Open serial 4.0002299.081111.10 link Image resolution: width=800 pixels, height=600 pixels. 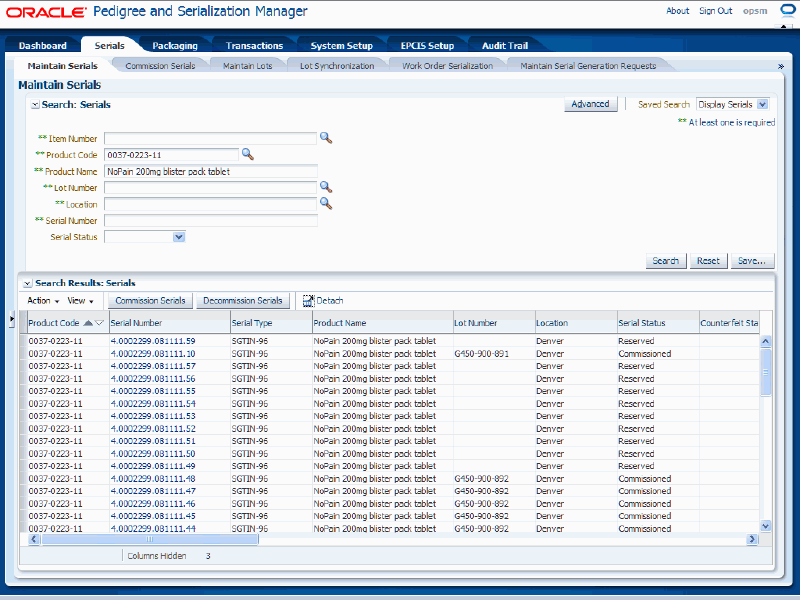pyautogui.click(x=153, y=354)
